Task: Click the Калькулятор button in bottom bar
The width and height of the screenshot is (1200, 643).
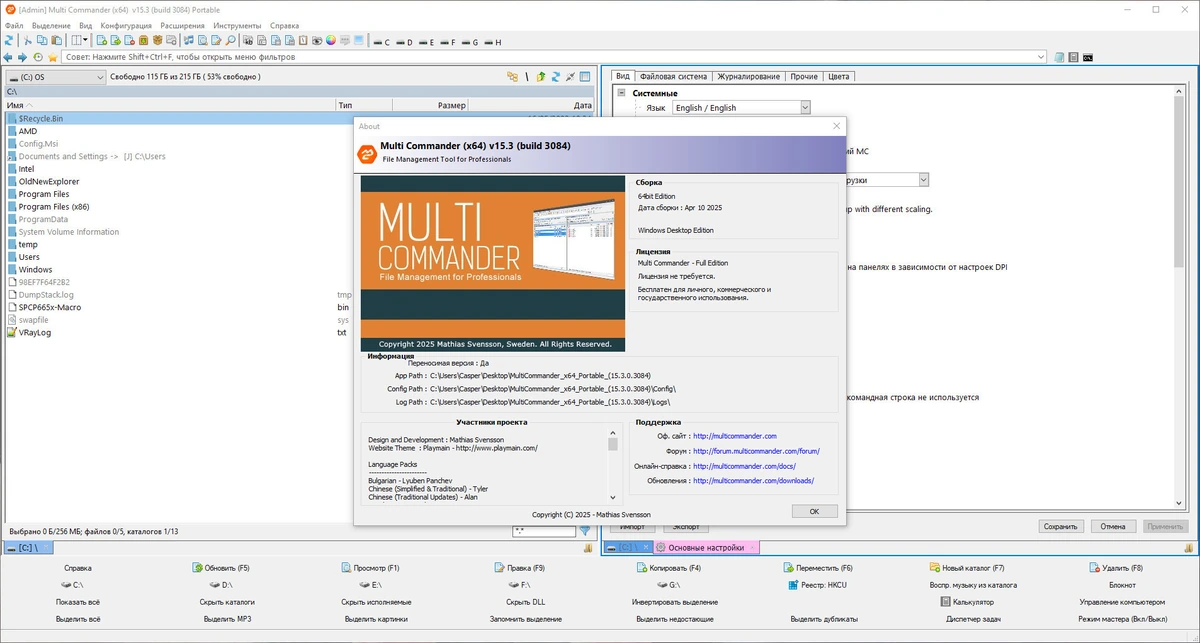Action: [967, 602]
